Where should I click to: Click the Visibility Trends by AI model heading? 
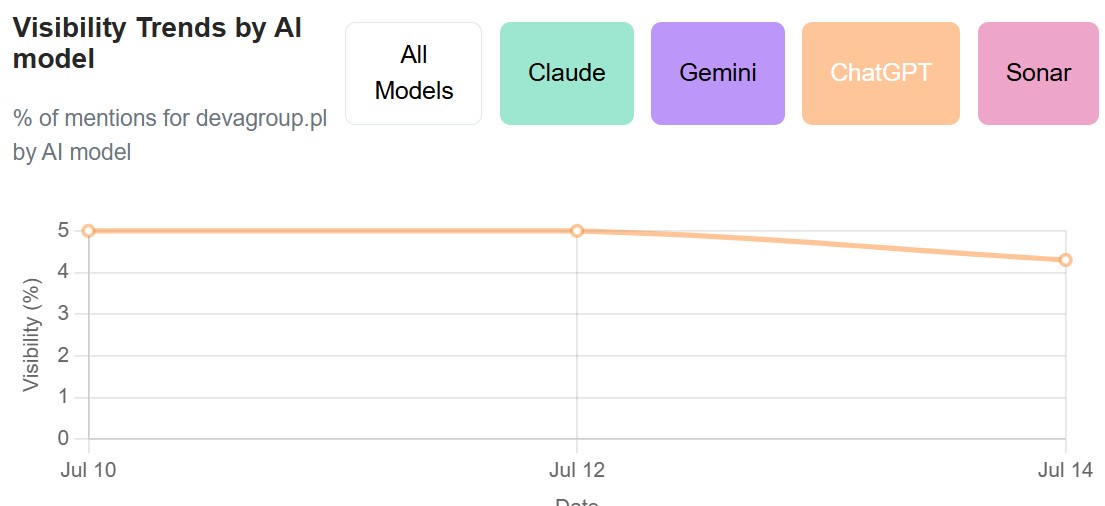158,44
